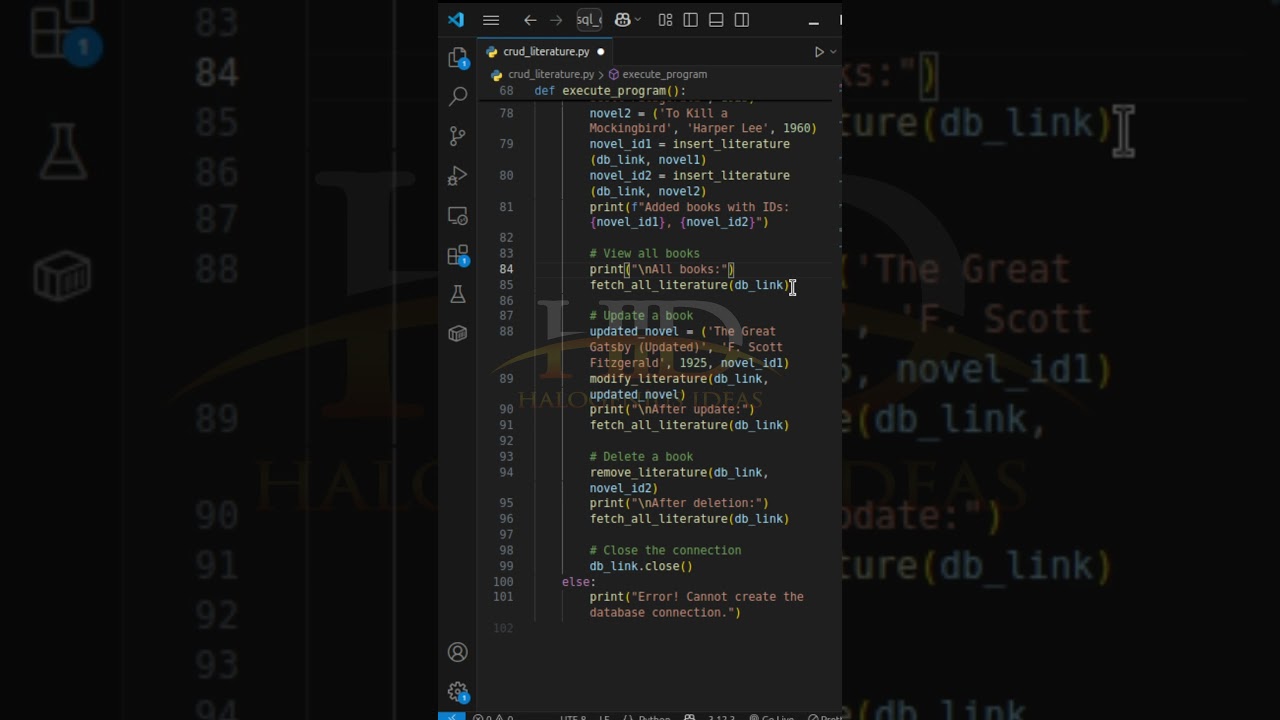1280x720 pixels.
Task: Open the Explorer view in activity bar
Action: (x=458, y=58)
